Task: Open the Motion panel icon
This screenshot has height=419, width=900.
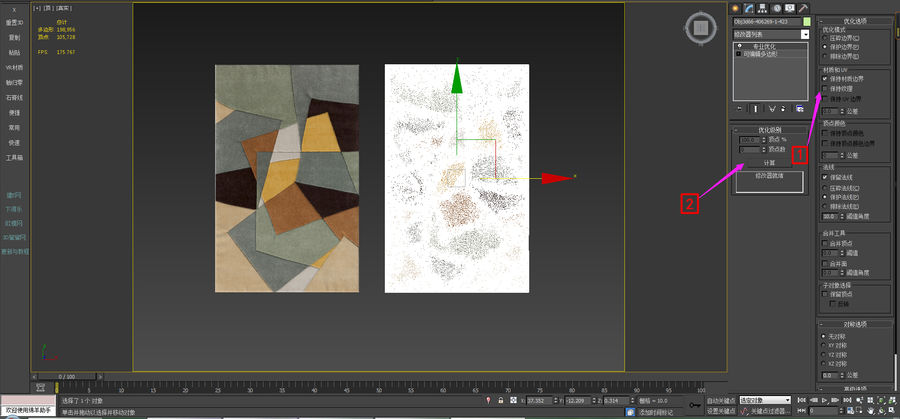Action: (x=777, y=8)
